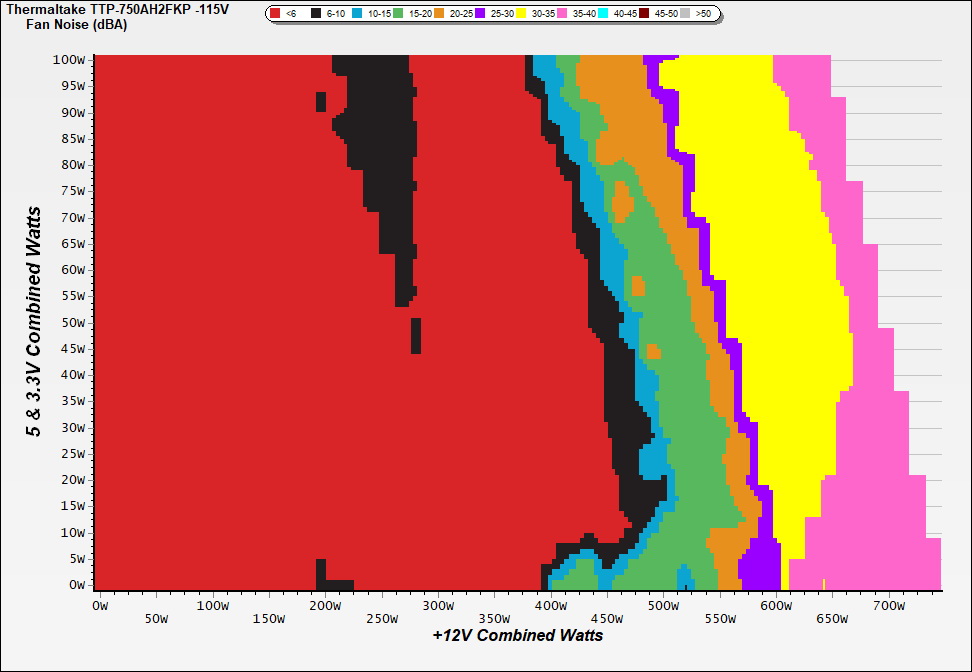
Task: Click the 700W label on horizontal axis
Action: [x=889, y=605]
